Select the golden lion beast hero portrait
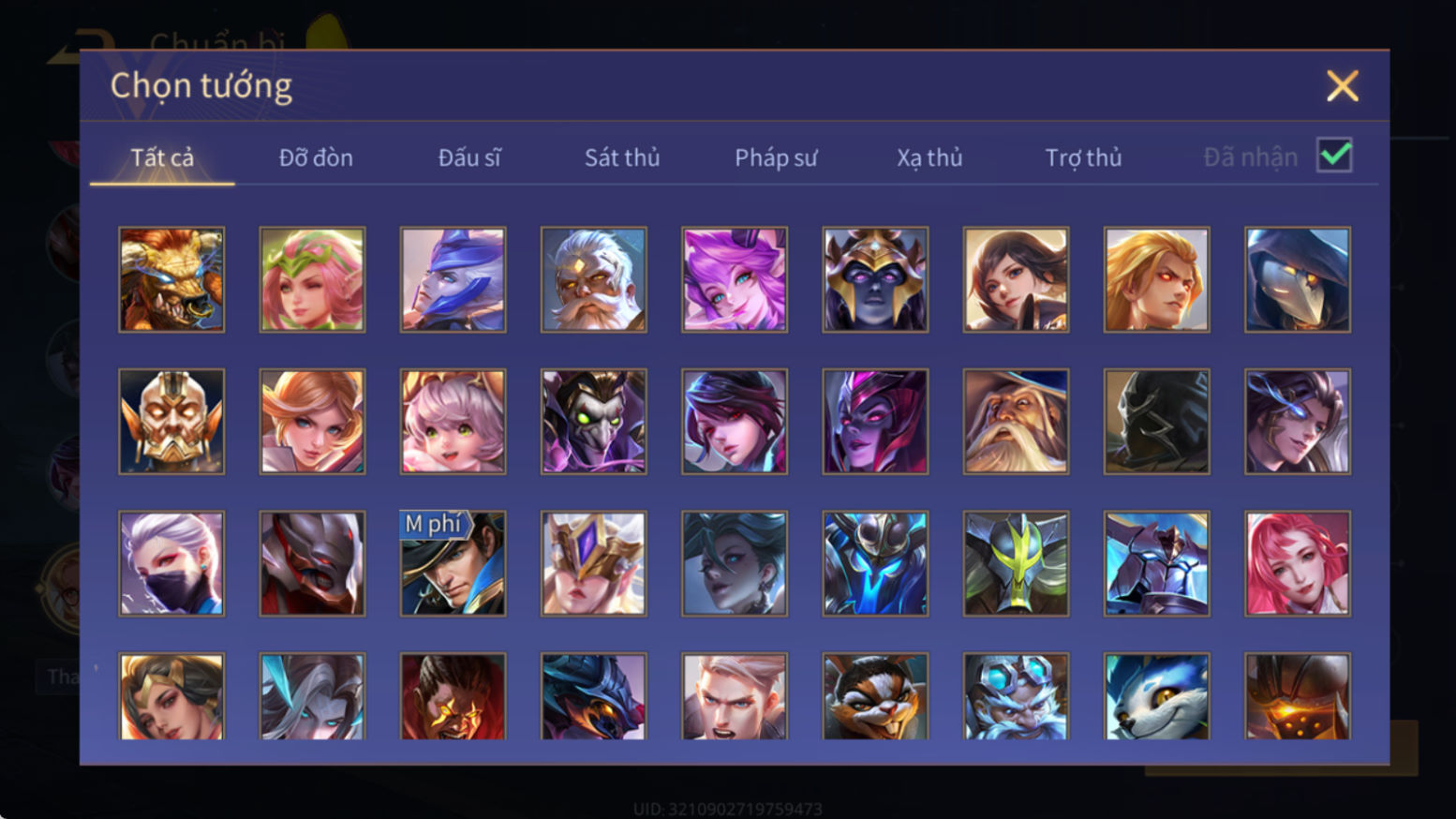The width and height of the screenshot is (1456, 819). (171, 279)
